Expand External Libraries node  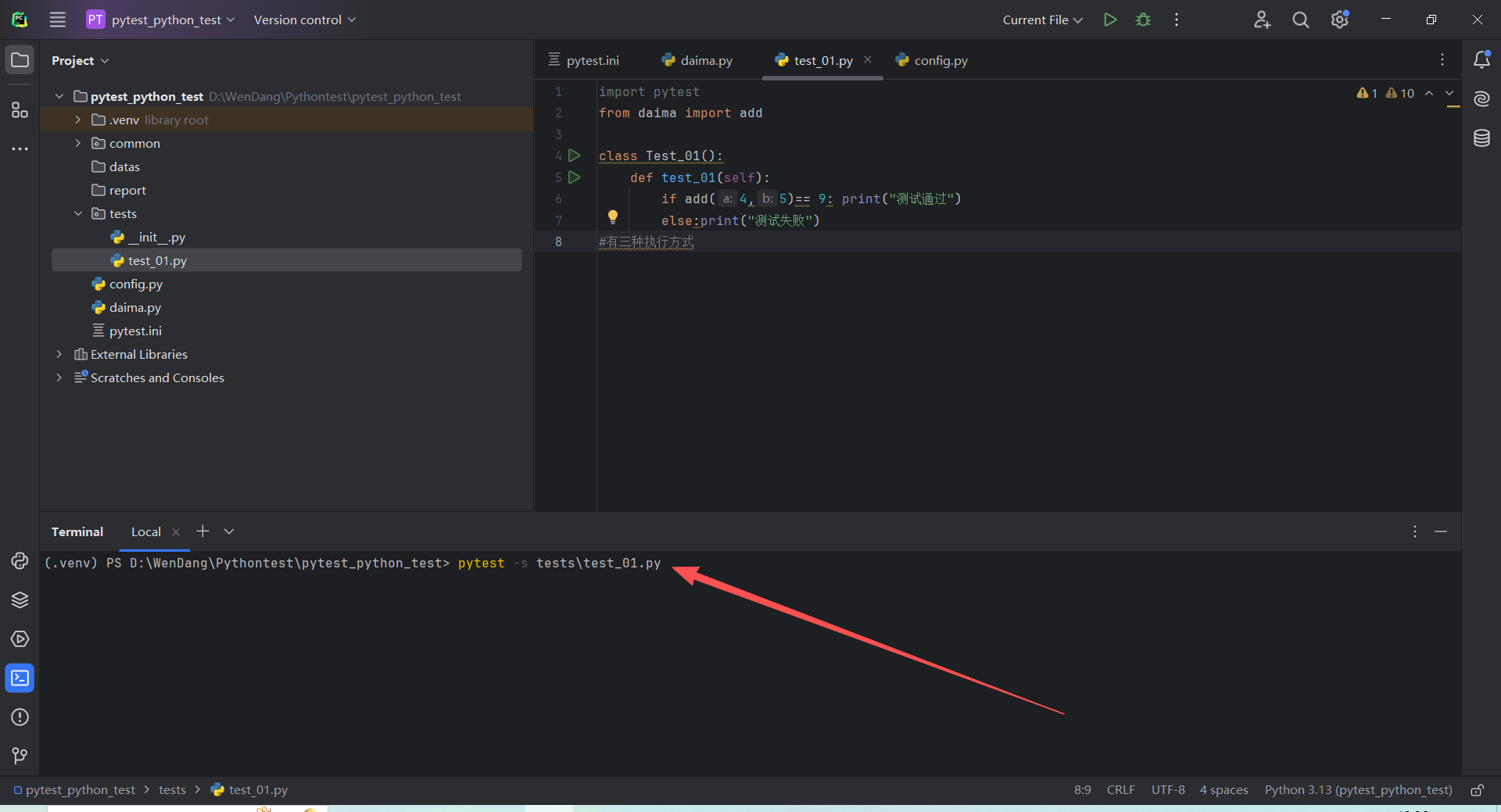point(59,354)
